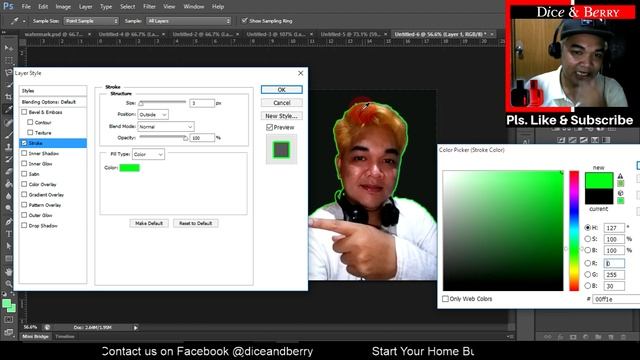The image size is (640, 360).
Task: Open the Window menu
Action: pyautogui.click(x=193, y=7)
